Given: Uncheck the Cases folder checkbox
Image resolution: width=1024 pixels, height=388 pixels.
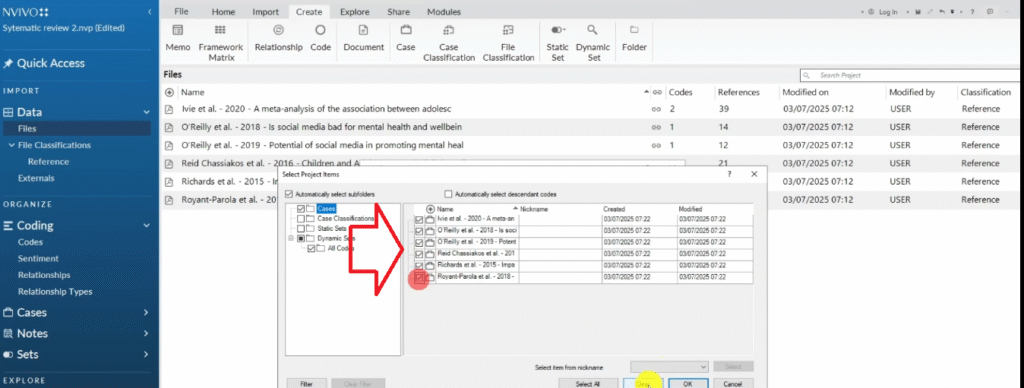Looking at the screenshot, I should coord(300,209).
